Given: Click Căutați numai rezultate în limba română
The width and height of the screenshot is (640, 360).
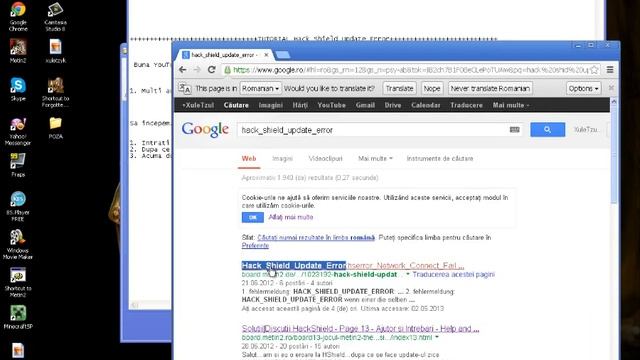Looking at the screenshot, I should click(x=316, y=238).
